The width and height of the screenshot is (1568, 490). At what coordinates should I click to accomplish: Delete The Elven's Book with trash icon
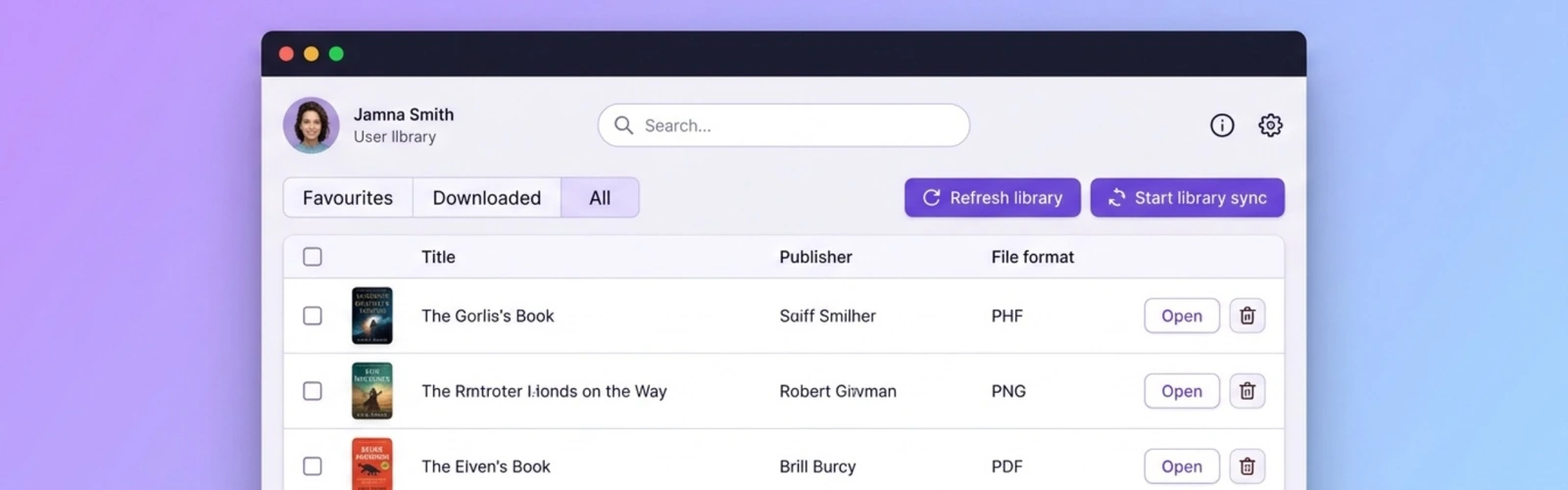point(1247,466)
